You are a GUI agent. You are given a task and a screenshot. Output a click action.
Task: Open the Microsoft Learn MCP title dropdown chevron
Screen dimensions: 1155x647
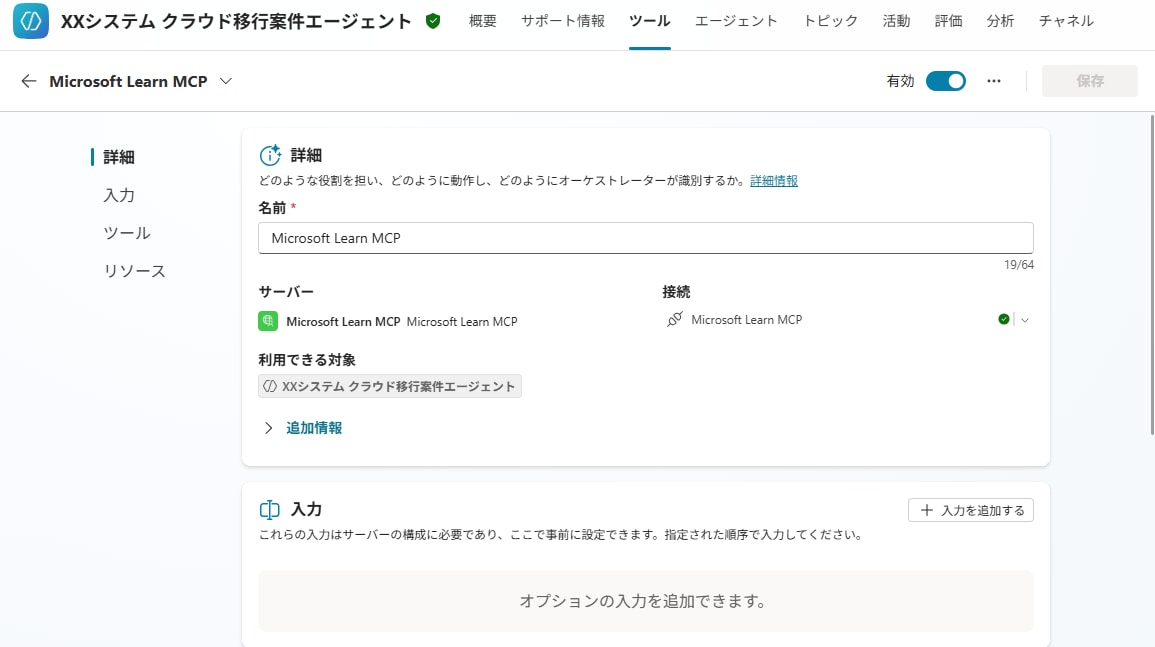tap(226, 81)
